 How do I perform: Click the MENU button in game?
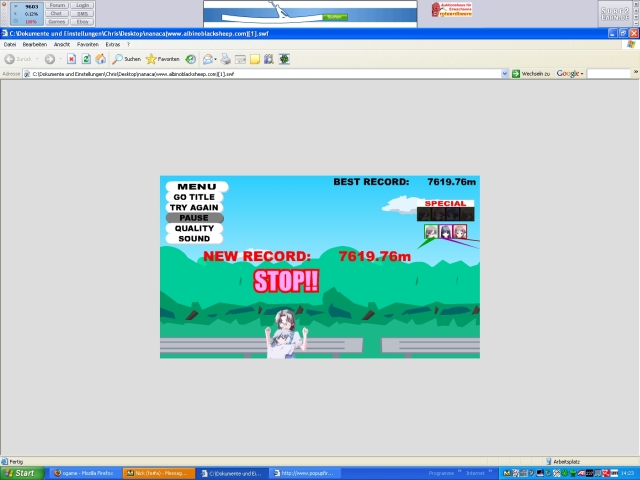[197, 187]
